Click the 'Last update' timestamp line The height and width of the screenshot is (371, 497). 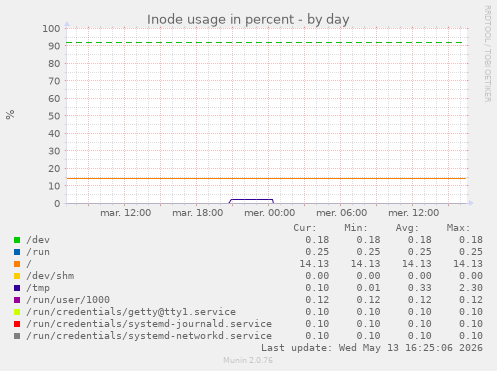pyautogui.click(x=372, y=348)
